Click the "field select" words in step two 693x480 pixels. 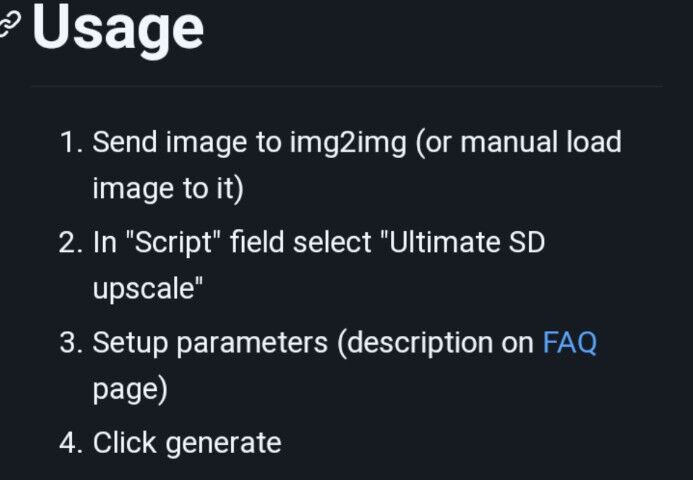[300, 243]
